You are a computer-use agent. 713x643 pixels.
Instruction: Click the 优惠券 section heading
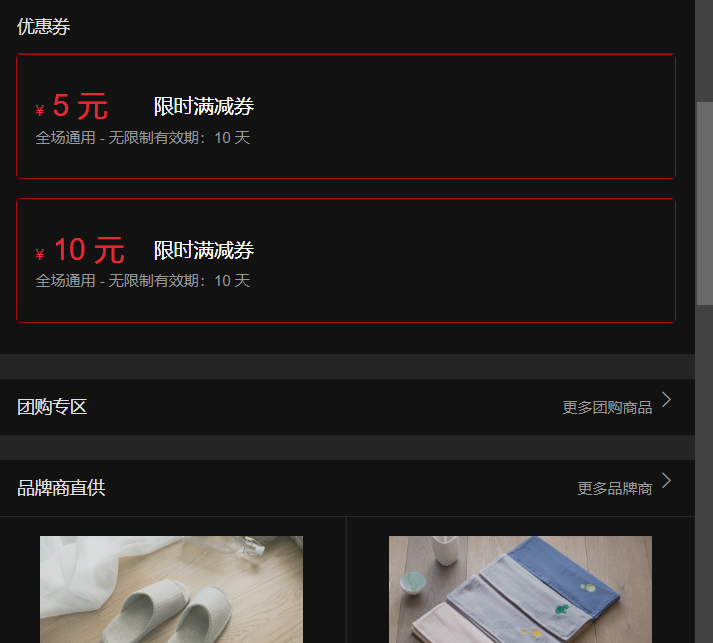tap(44, 26)
